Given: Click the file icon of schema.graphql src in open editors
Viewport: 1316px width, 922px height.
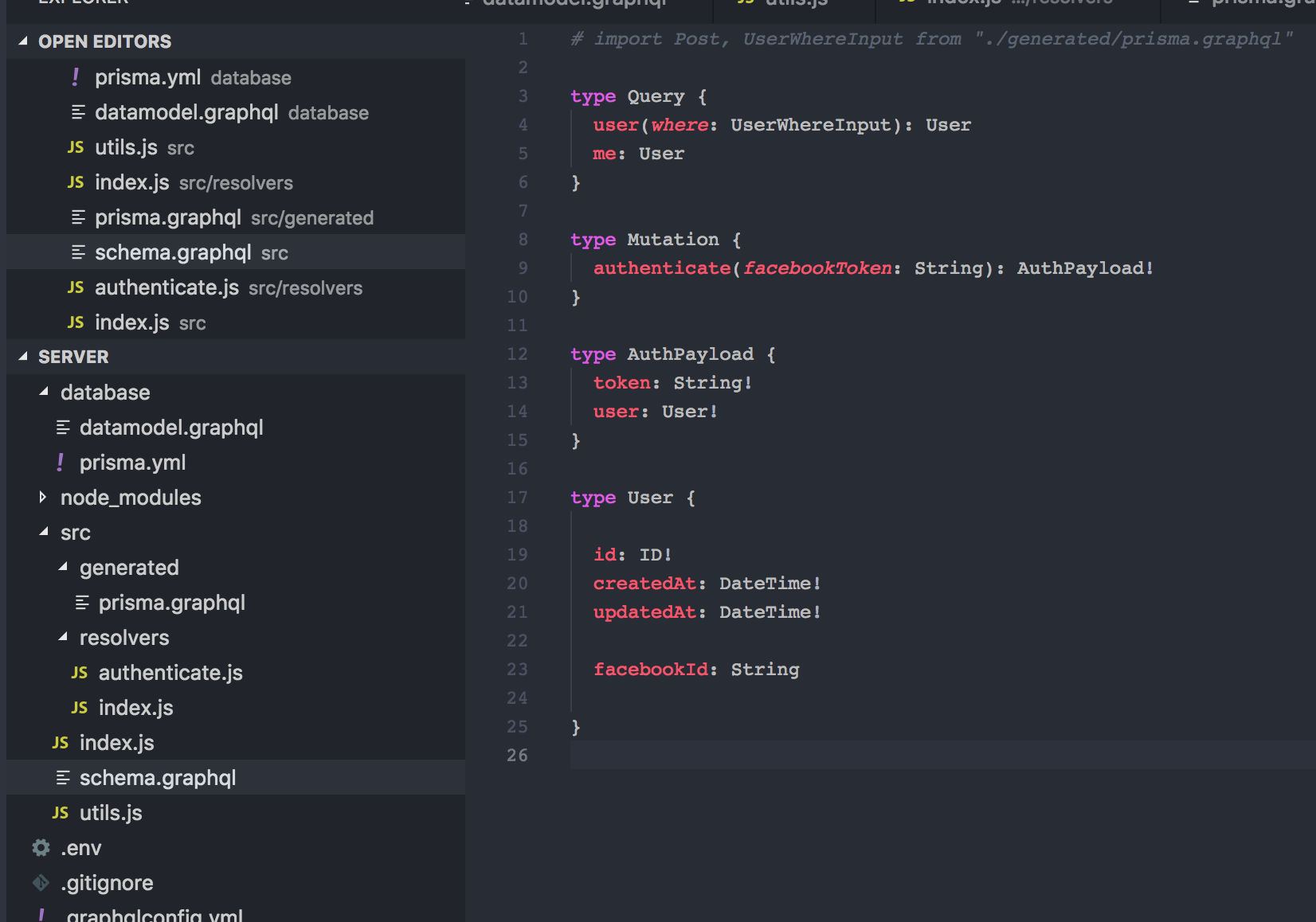Looking at the screenshot, I should (x=78, y=252).
